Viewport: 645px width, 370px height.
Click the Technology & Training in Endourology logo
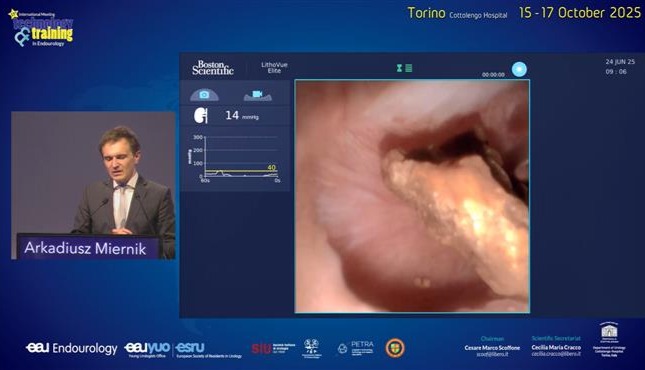point(41,28)
